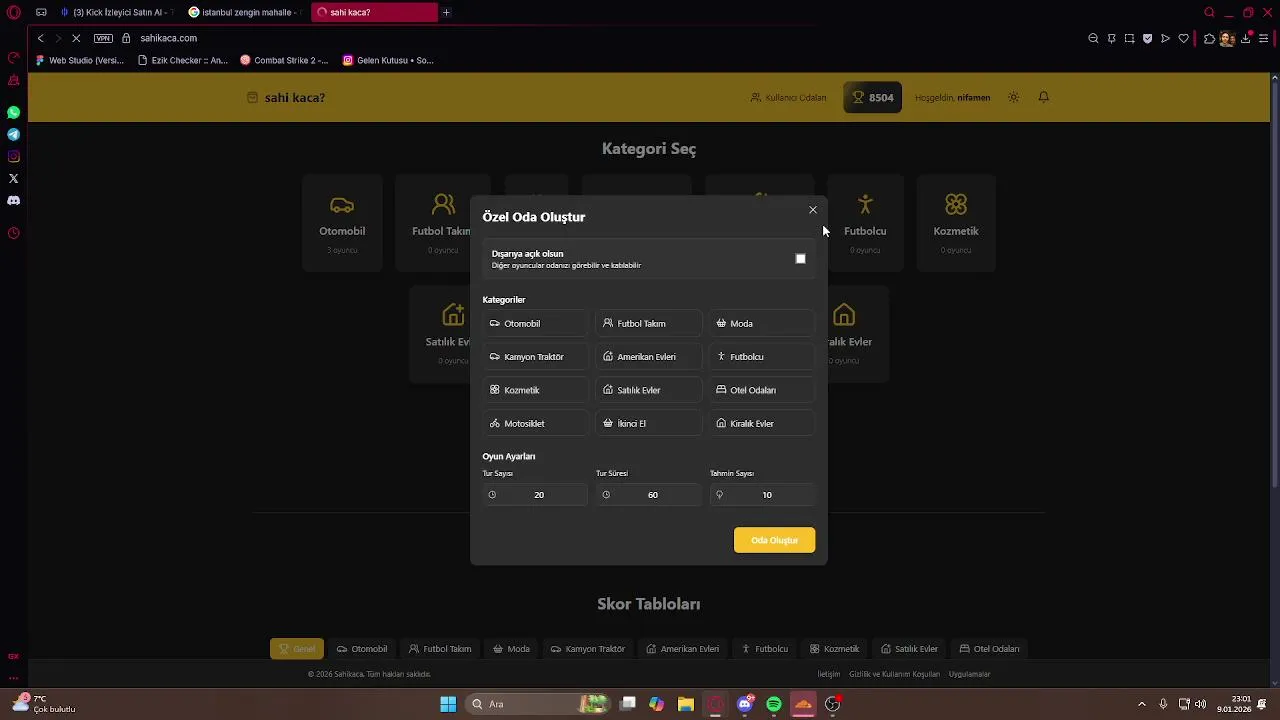This screenshot has width=1280, height=720.
Task: Bookmark page with the heart icon
Action: pyautogui.click(x=1184, y=38)
